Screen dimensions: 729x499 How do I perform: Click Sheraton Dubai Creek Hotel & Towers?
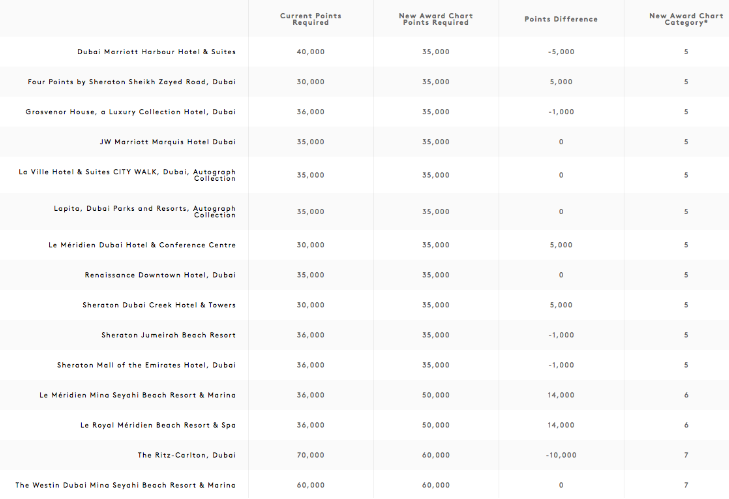(x=159, y=305)
